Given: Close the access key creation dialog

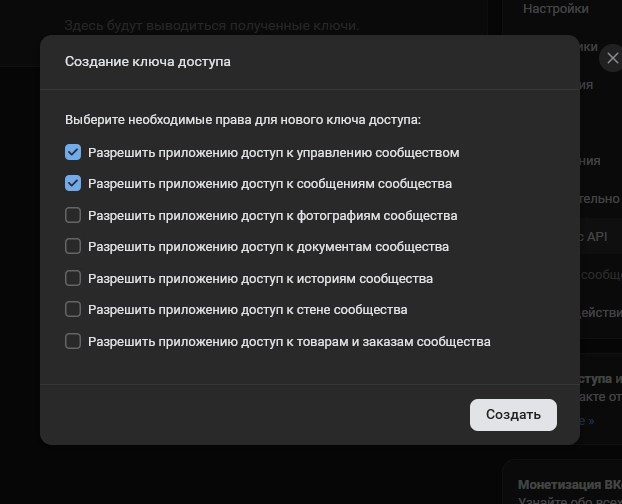Looking at the screenshot, I should tap(611, 59).
